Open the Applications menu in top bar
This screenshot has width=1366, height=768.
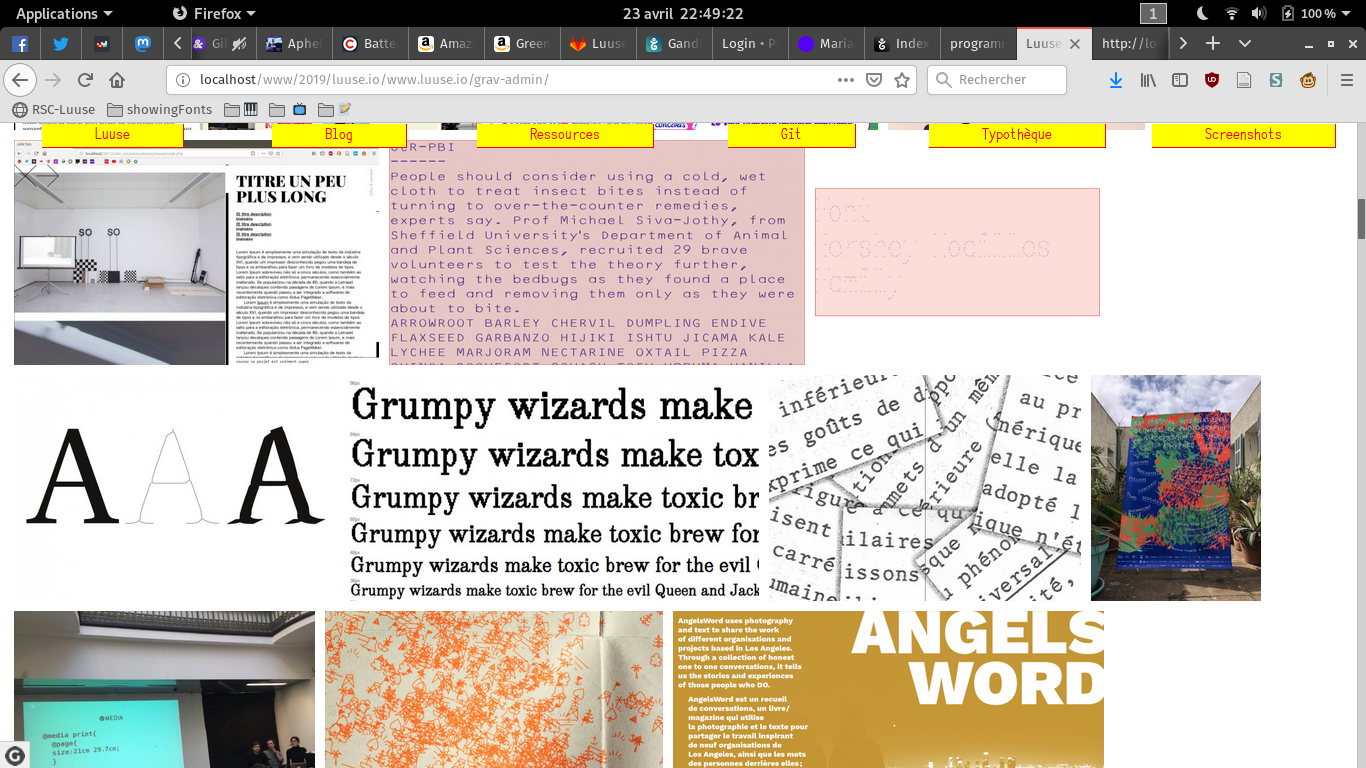pyautogui.click(x=64, y=13)
